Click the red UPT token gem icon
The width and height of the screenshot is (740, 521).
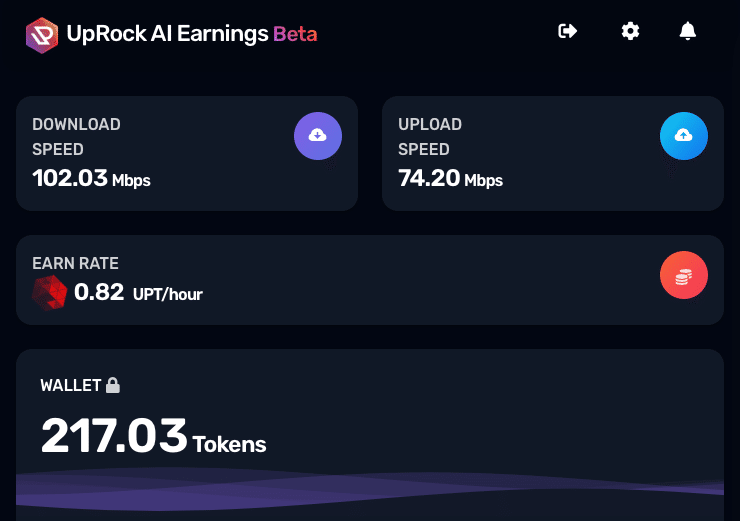coord(49,292)
